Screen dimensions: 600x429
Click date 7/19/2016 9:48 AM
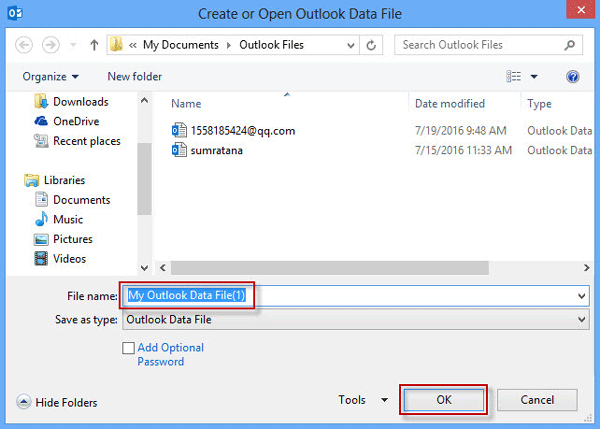point(461,131)
